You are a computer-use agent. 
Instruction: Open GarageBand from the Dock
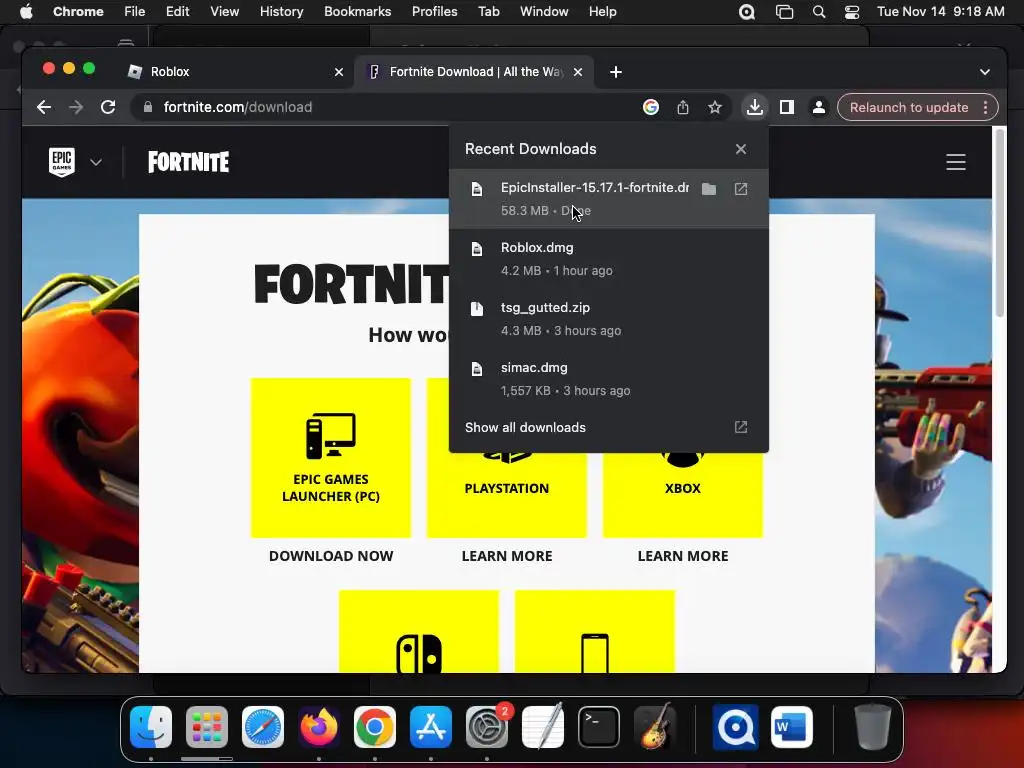click(656, 727)
